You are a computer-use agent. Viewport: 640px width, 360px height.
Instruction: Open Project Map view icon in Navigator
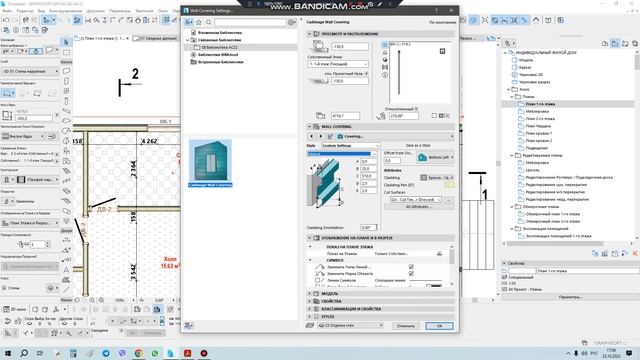tap(605, 43)
